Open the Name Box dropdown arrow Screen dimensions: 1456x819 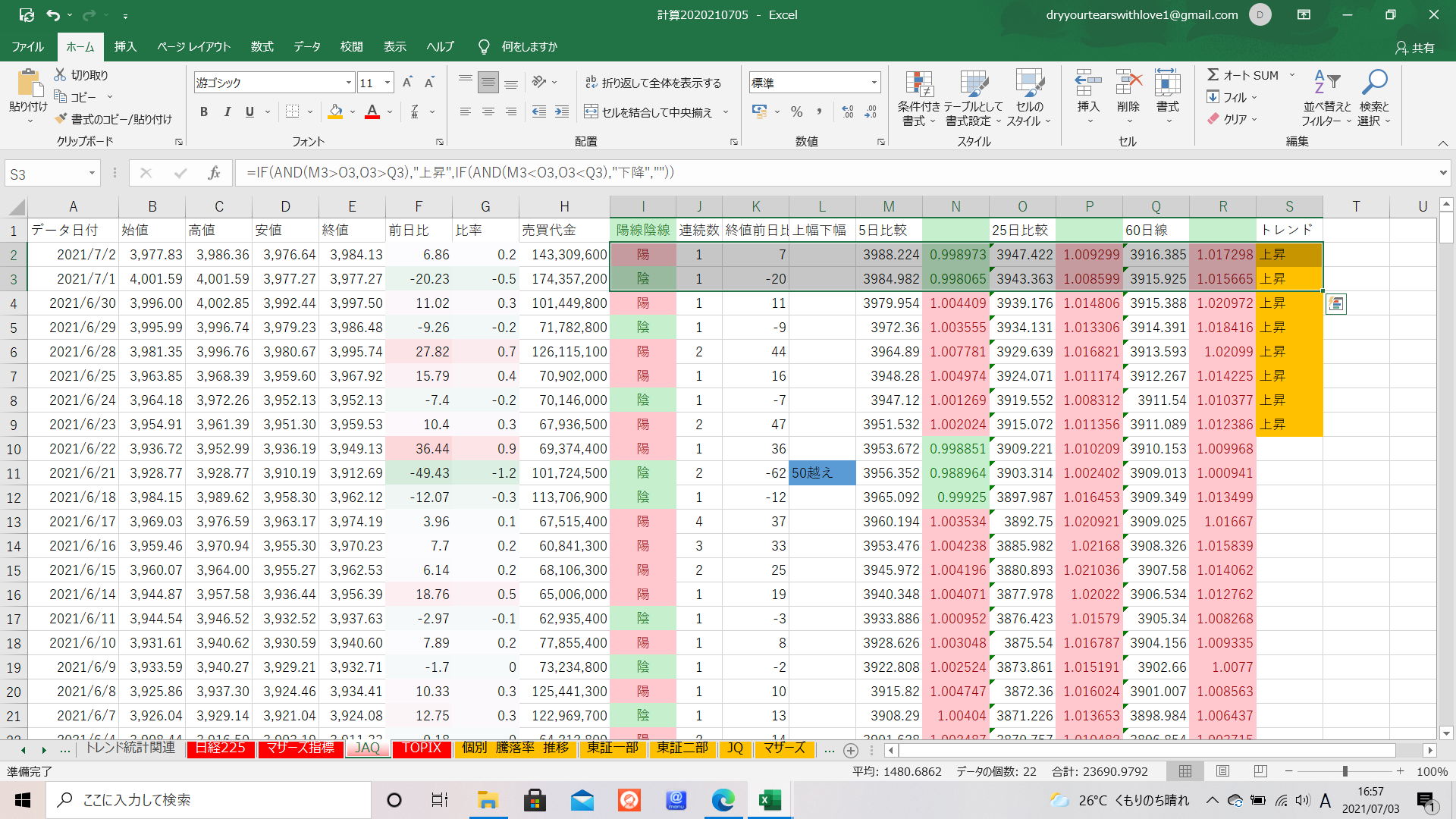[x=92, y=174]
